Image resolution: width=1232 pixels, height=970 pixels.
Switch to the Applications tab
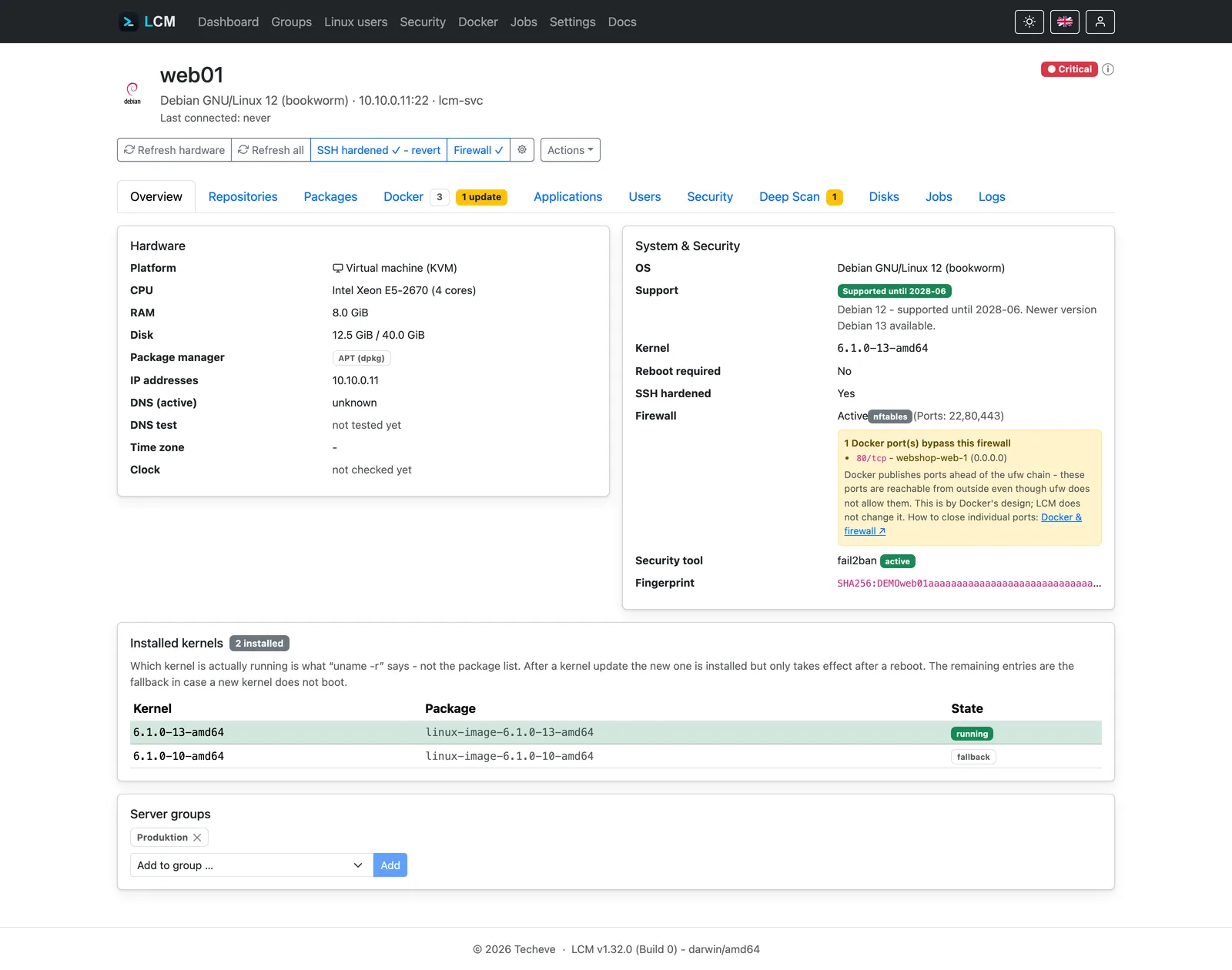tap(567, 197)
